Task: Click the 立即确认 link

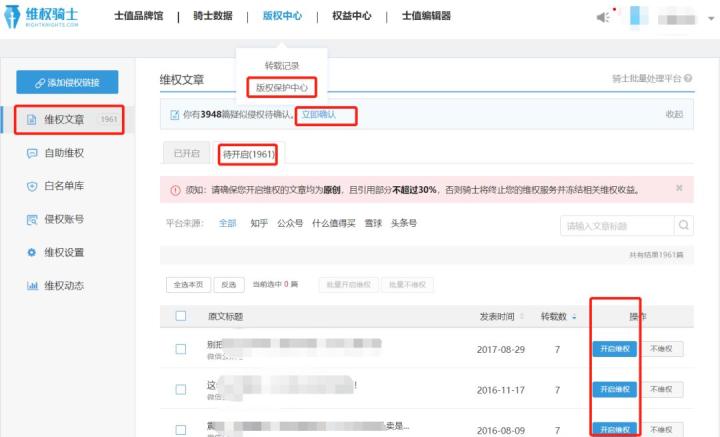Action: [319, 114]
